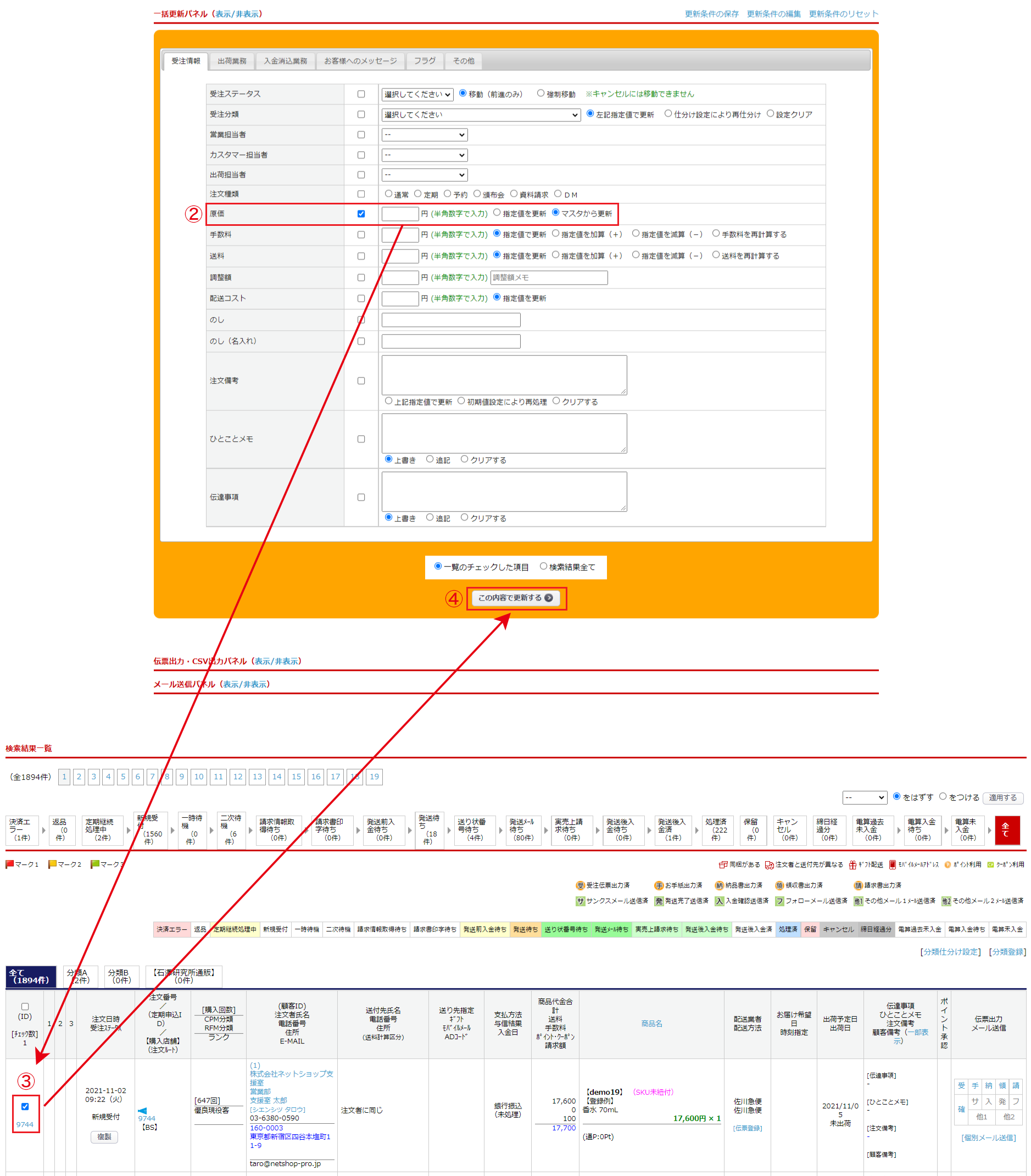Click the 納 output icon in order 9744's row
Screen dimensions: 1031x1176
(989, 1086)
